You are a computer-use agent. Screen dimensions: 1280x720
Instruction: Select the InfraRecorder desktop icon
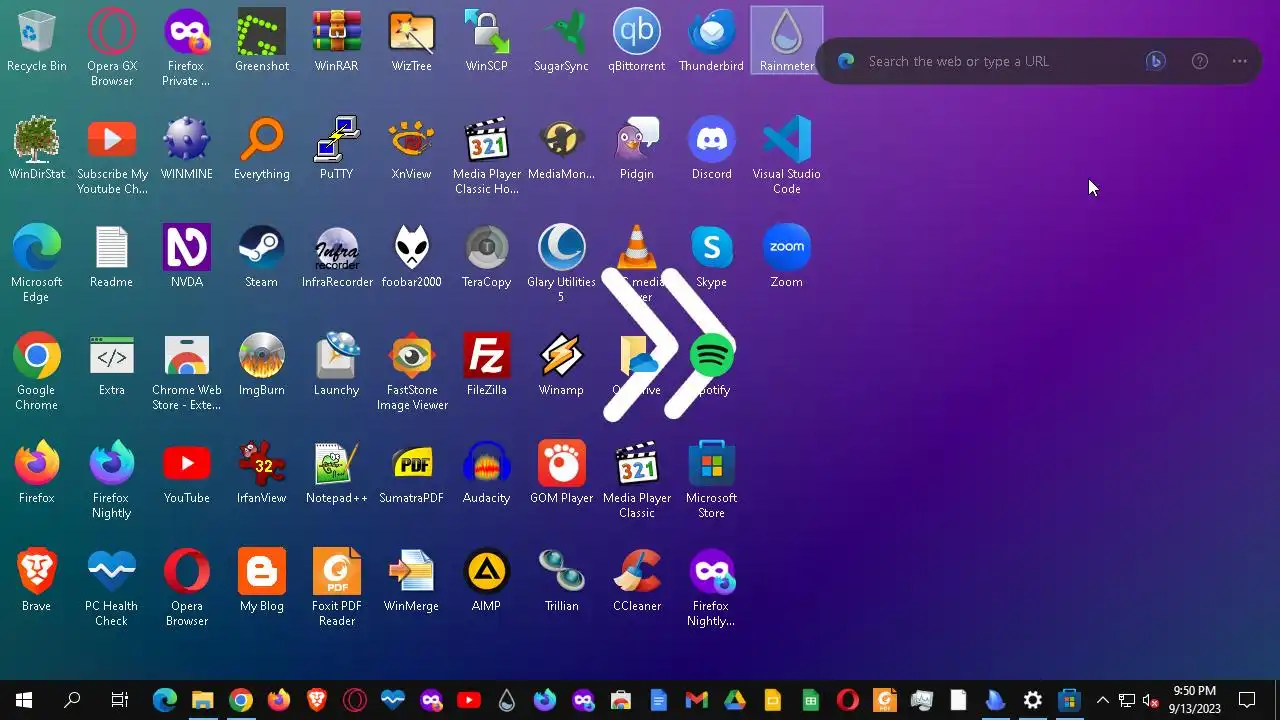336,257
